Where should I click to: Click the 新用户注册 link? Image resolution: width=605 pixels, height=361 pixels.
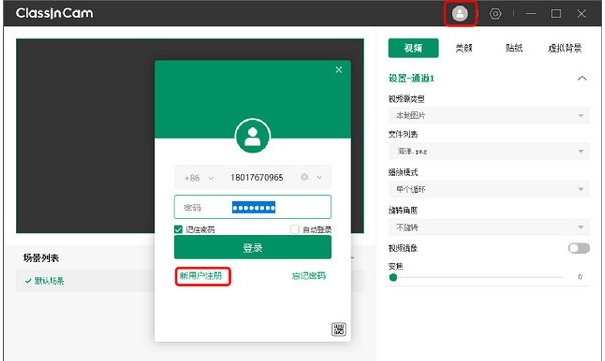click(x=201, y=276)
